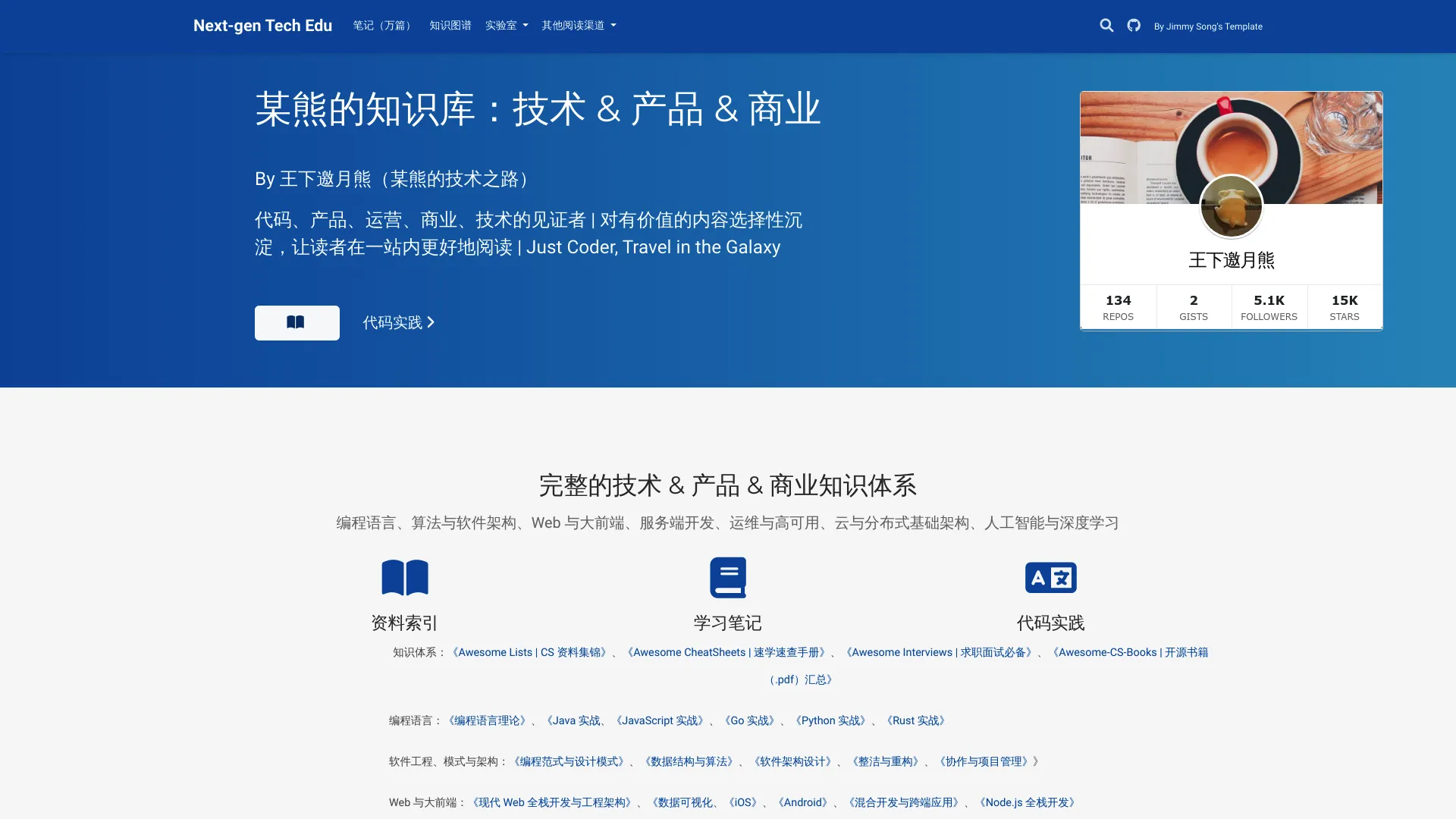Image resolution: width=1456 pixels, height=819 pixels.
Task: Open 整洁与重构 link
Action: [x=886, y=761]
